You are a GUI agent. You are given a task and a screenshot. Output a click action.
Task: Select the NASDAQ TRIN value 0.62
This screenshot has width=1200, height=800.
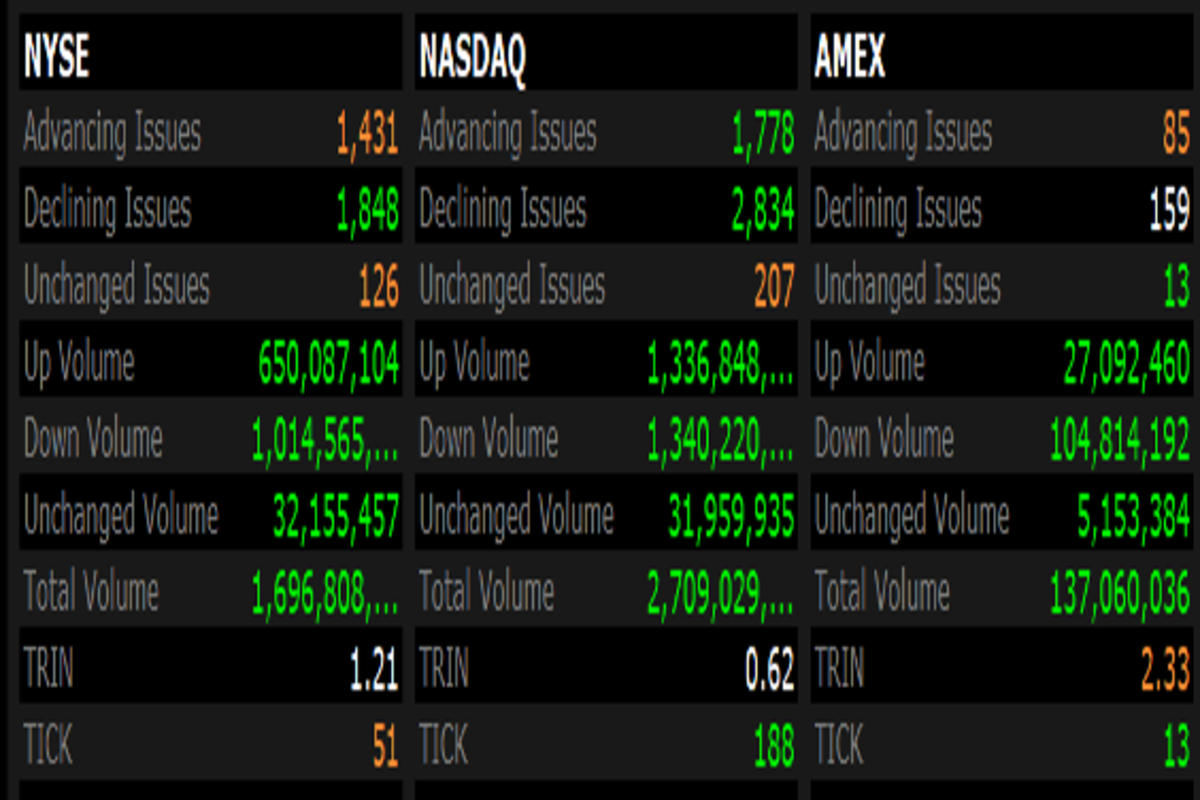(769, 670)
